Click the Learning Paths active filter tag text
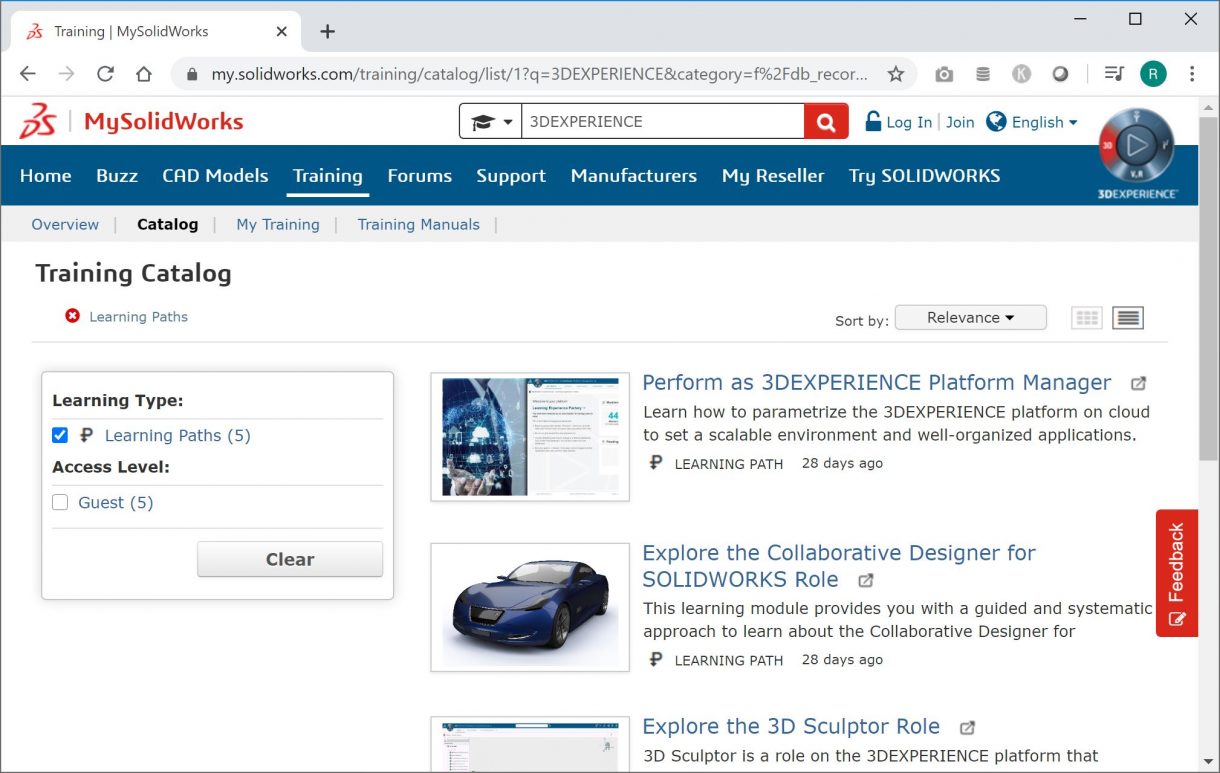1220x773 pixels. point(138,316)
